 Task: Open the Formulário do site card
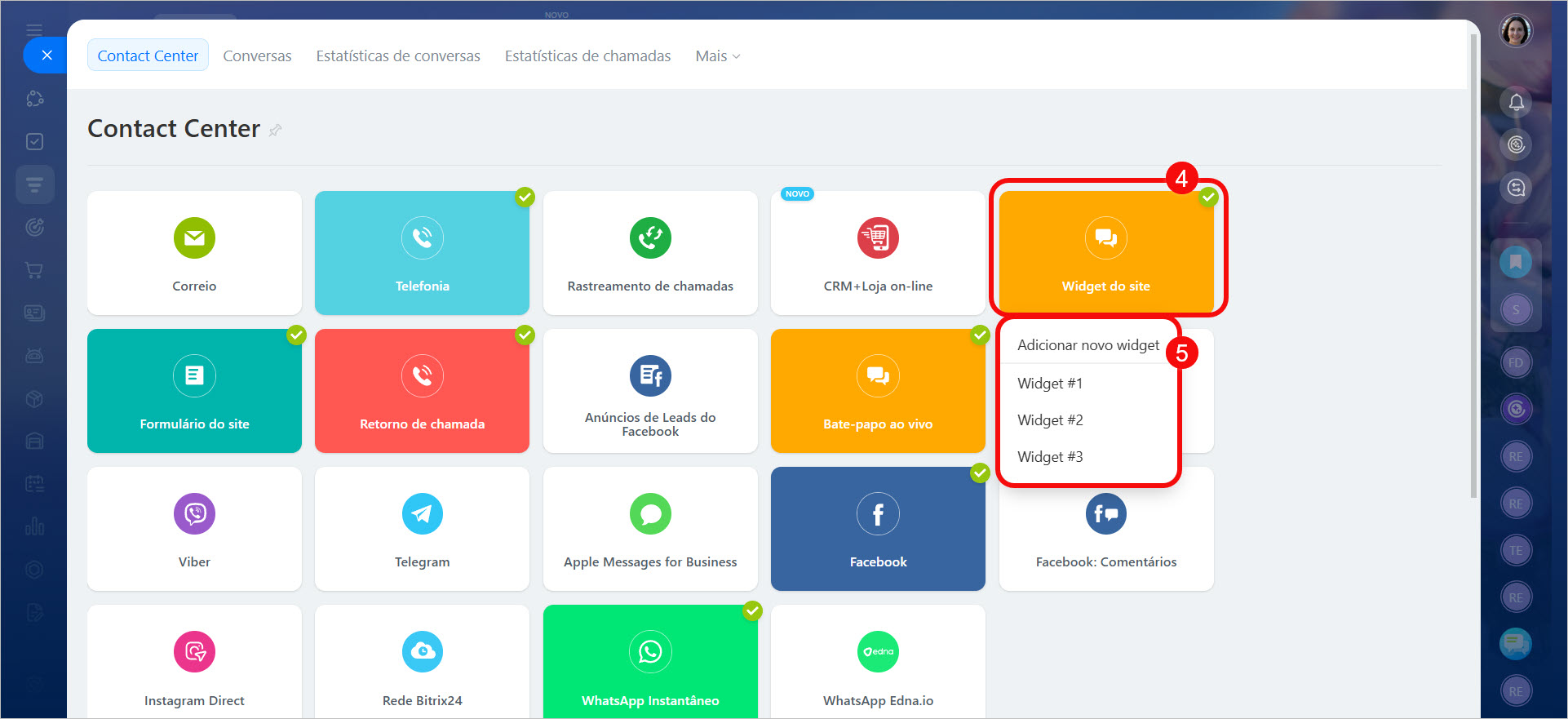click(194, 391)
